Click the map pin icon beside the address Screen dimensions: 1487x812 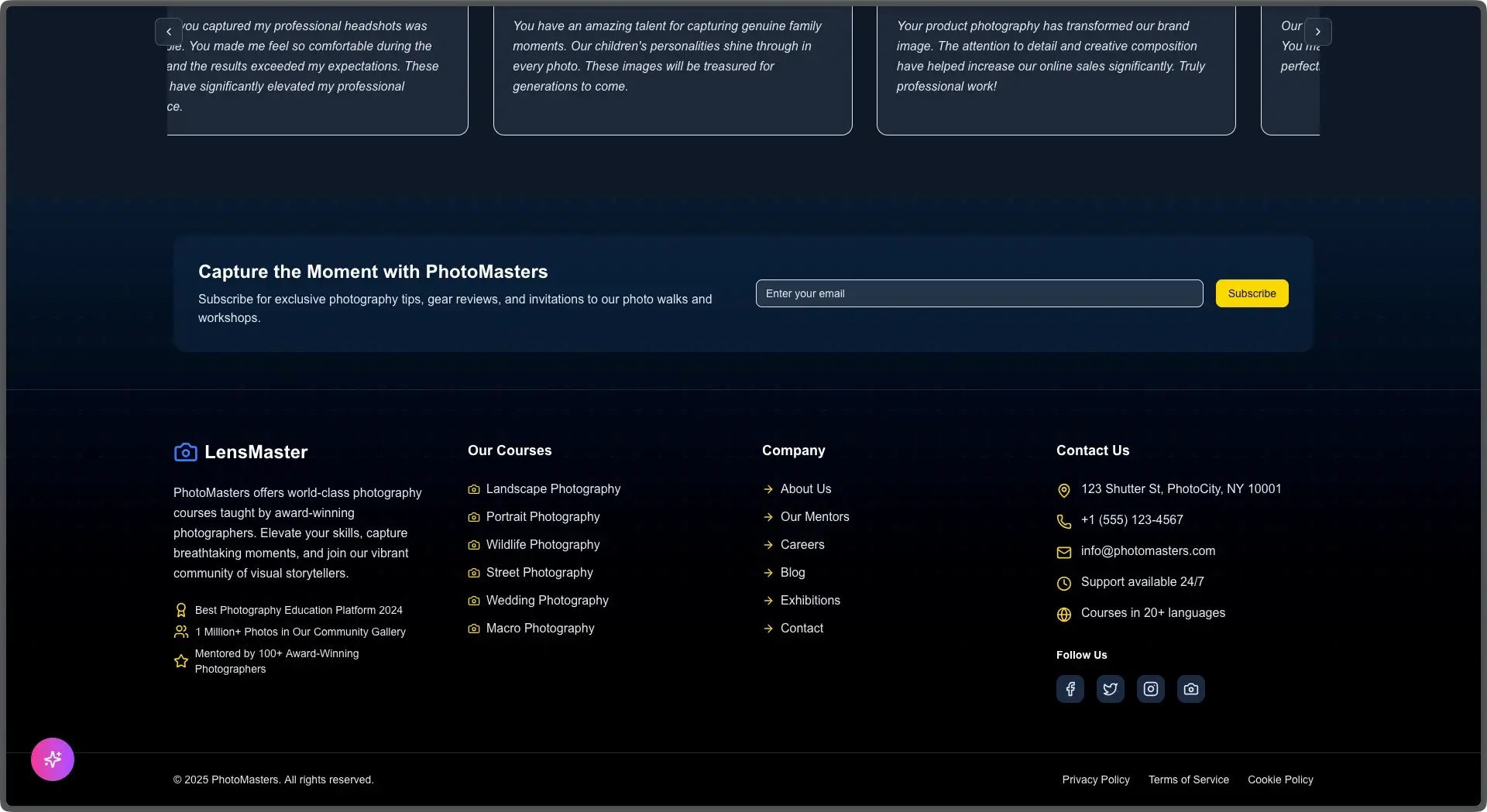(1064, 491)
